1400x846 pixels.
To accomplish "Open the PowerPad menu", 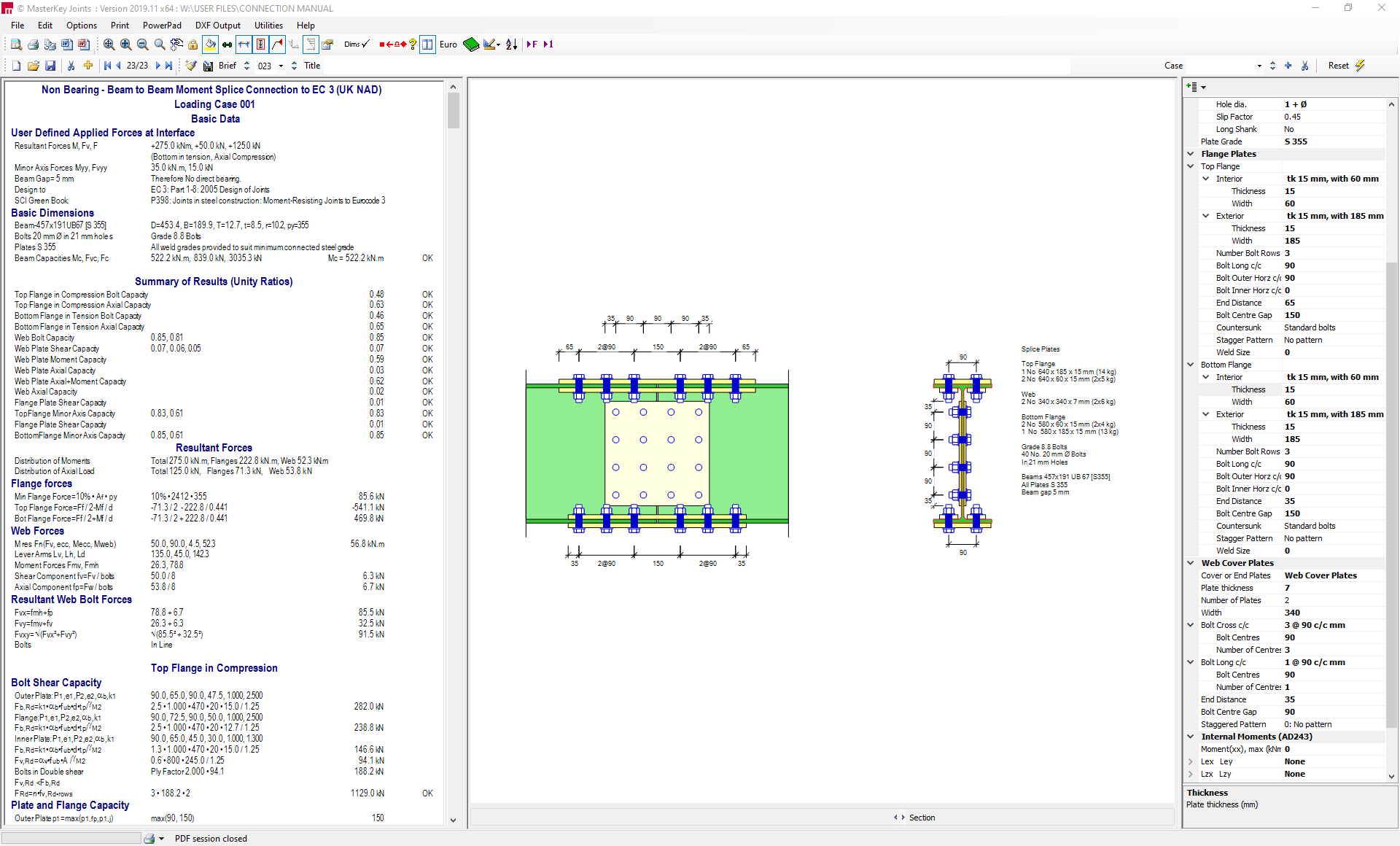I will point(162,25).
